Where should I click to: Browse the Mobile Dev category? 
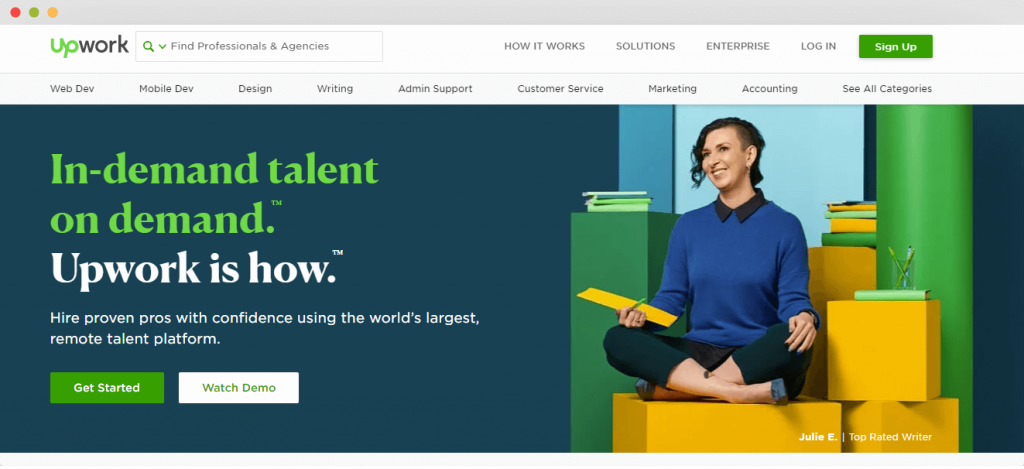pos(166,89)
